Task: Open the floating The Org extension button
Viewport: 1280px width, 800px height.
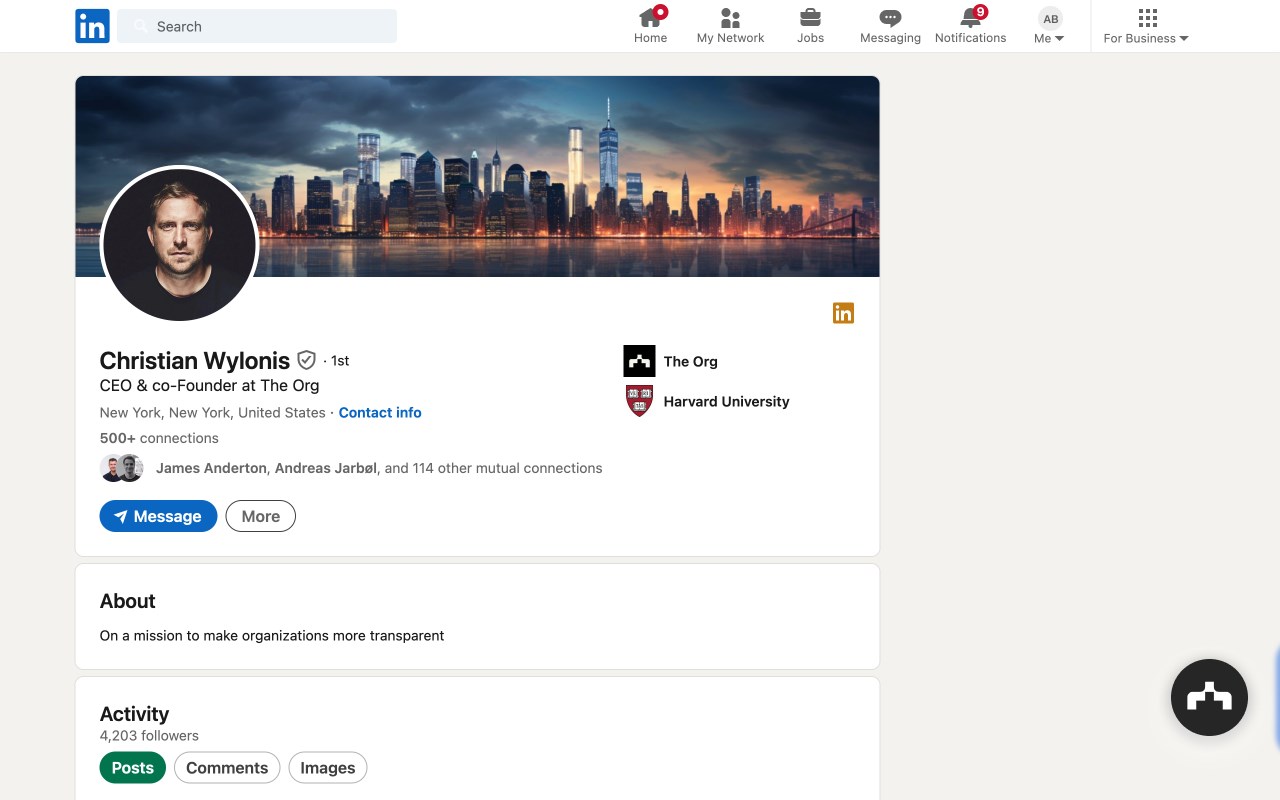Action: pyautogui.click(x=1209, y=697)
